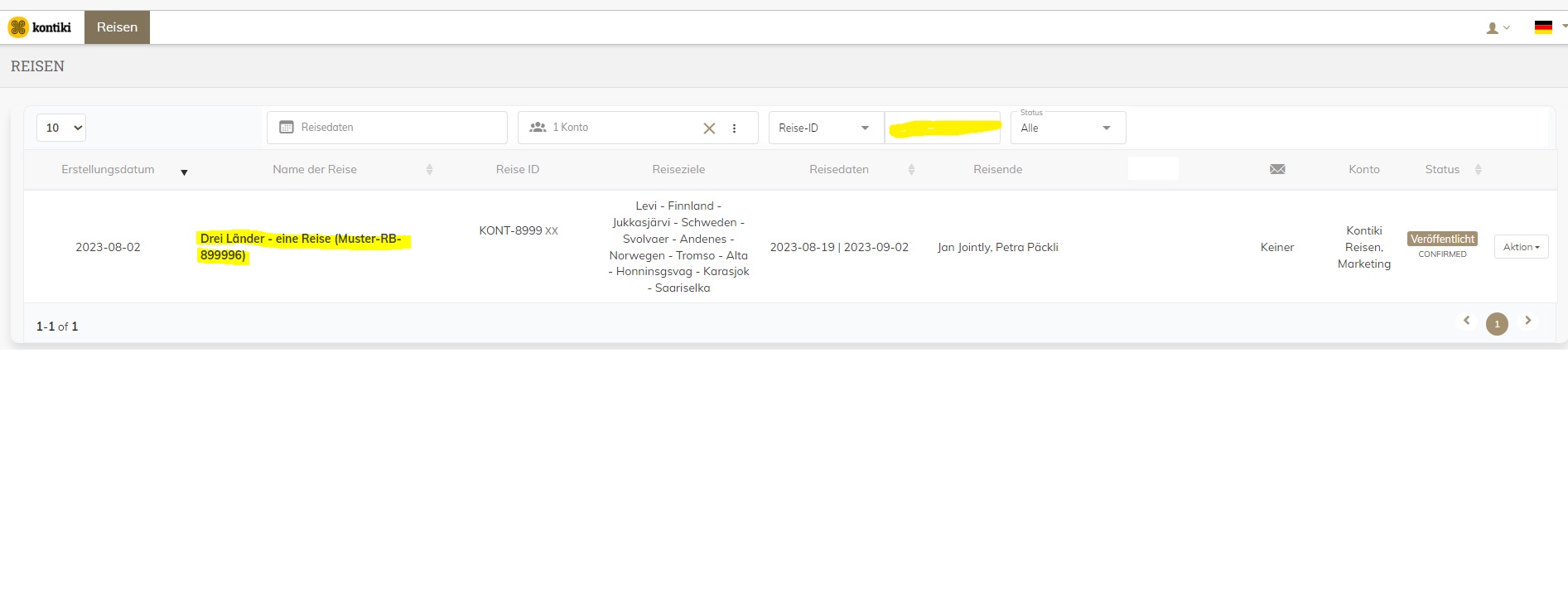Go to next page arrow
This screenshot has height=605, width=1568.
coord(1528,321)
